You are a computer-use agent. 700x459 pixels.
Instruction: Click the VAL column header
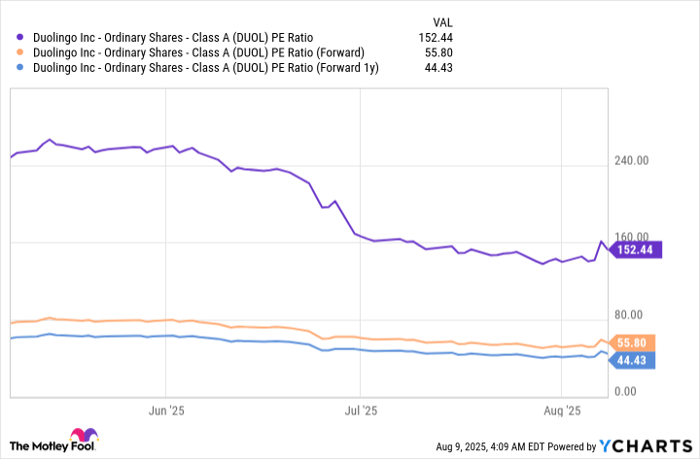pyautogui.click(x=442, y=22)
